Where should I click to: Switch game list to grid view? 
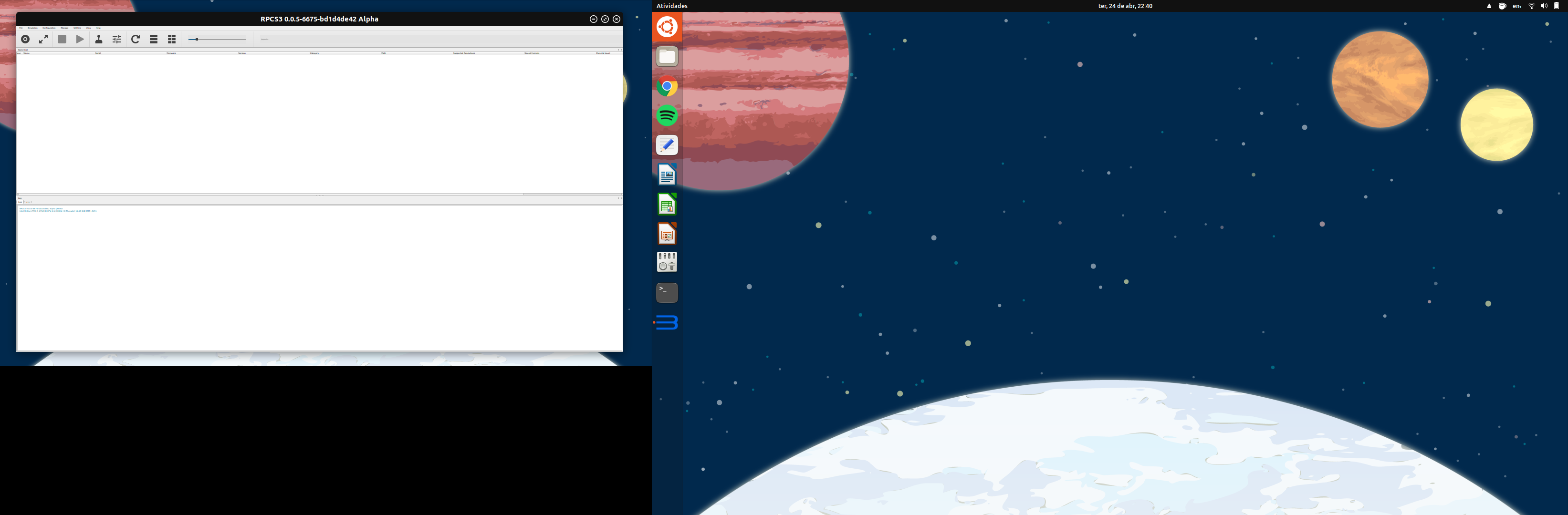[x=172, y=39]
